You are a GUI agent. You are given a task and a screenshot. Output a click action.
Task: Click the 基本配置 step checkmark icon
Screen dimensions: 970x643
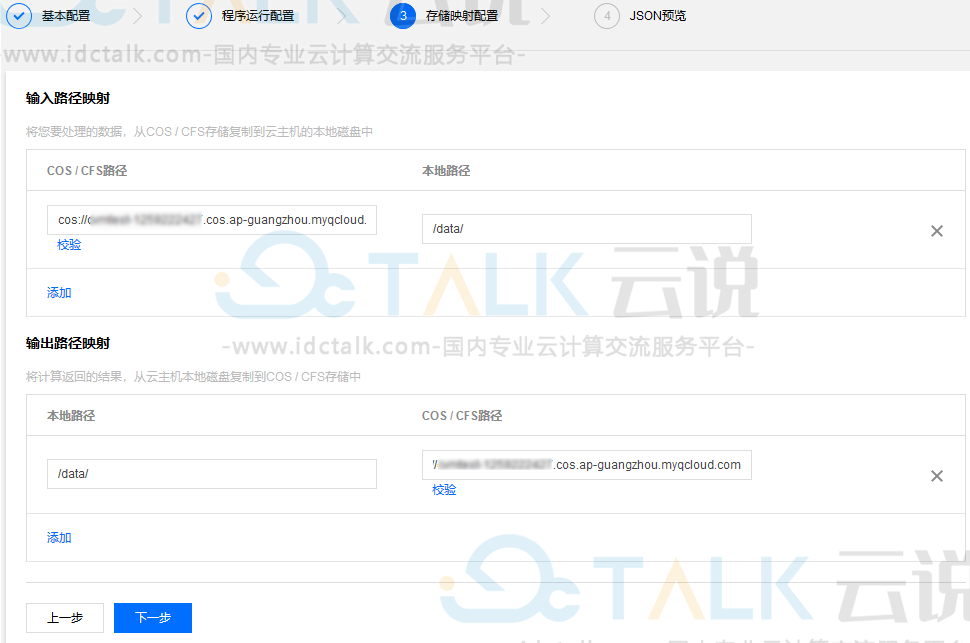tap(19, 15)
